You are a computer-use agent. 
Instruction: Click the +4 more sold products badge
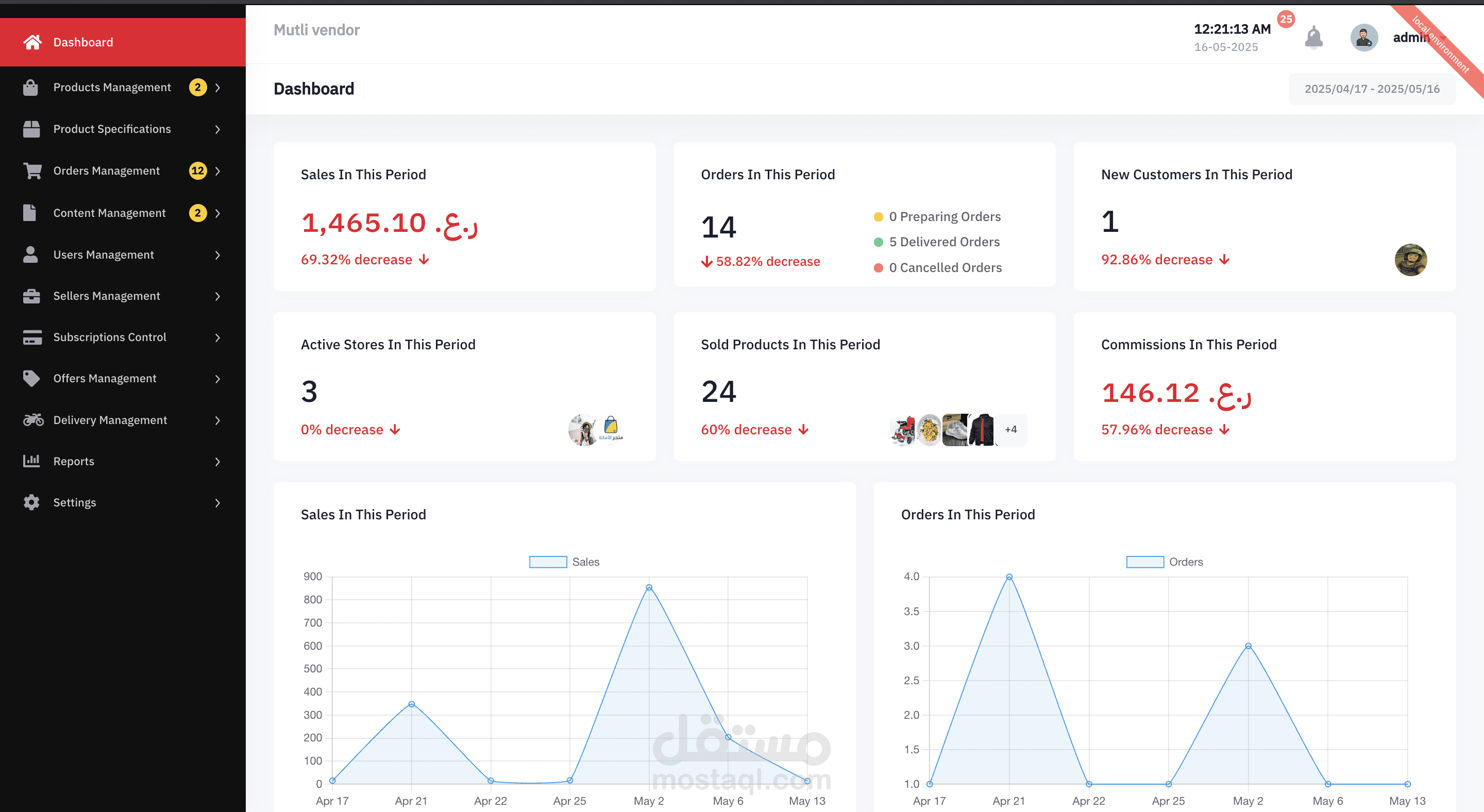pyautogui.click(x=1010, y=430)
